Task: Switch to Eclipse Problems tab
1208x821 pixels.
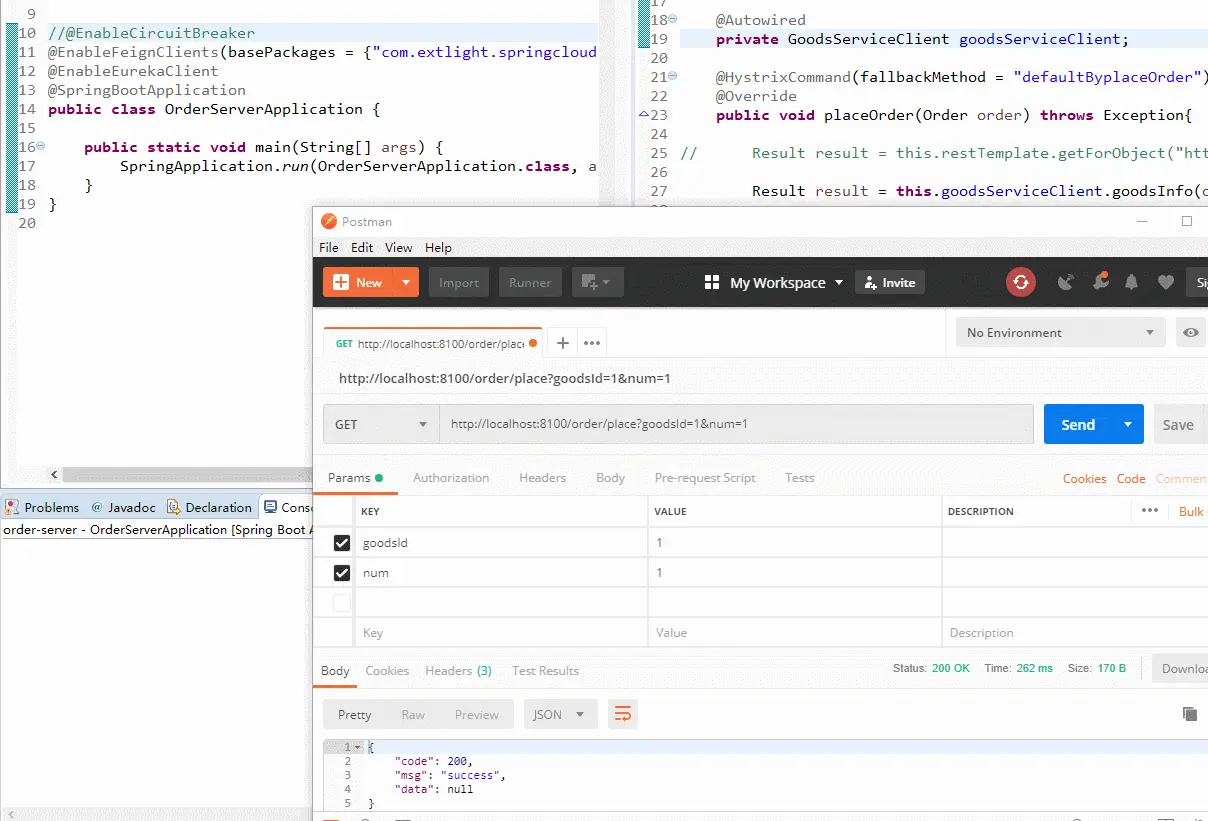Action: (42, 507)
